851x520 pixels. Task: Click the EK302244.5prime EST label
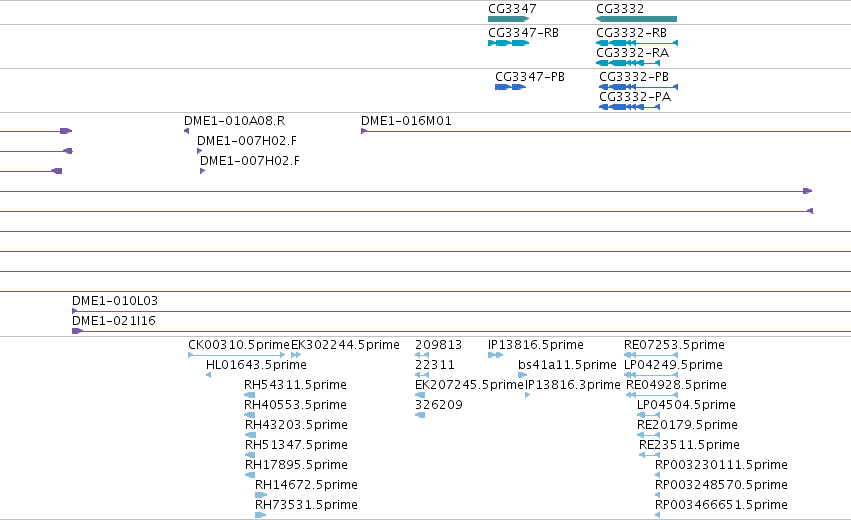pyautogui.click(x=345, y=345)
